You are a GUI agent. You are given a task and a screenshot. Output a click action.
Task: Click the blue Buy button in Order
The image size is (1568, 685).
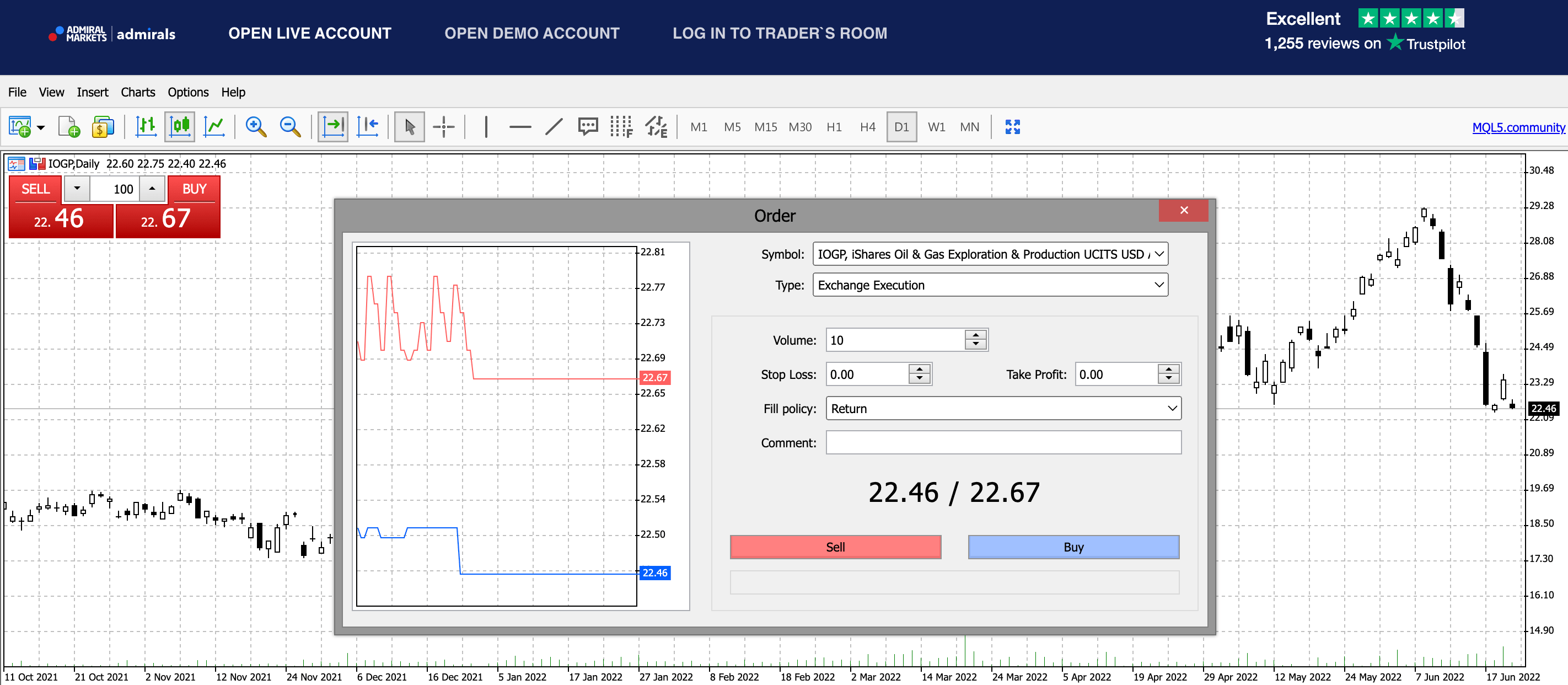[1074, 547]
